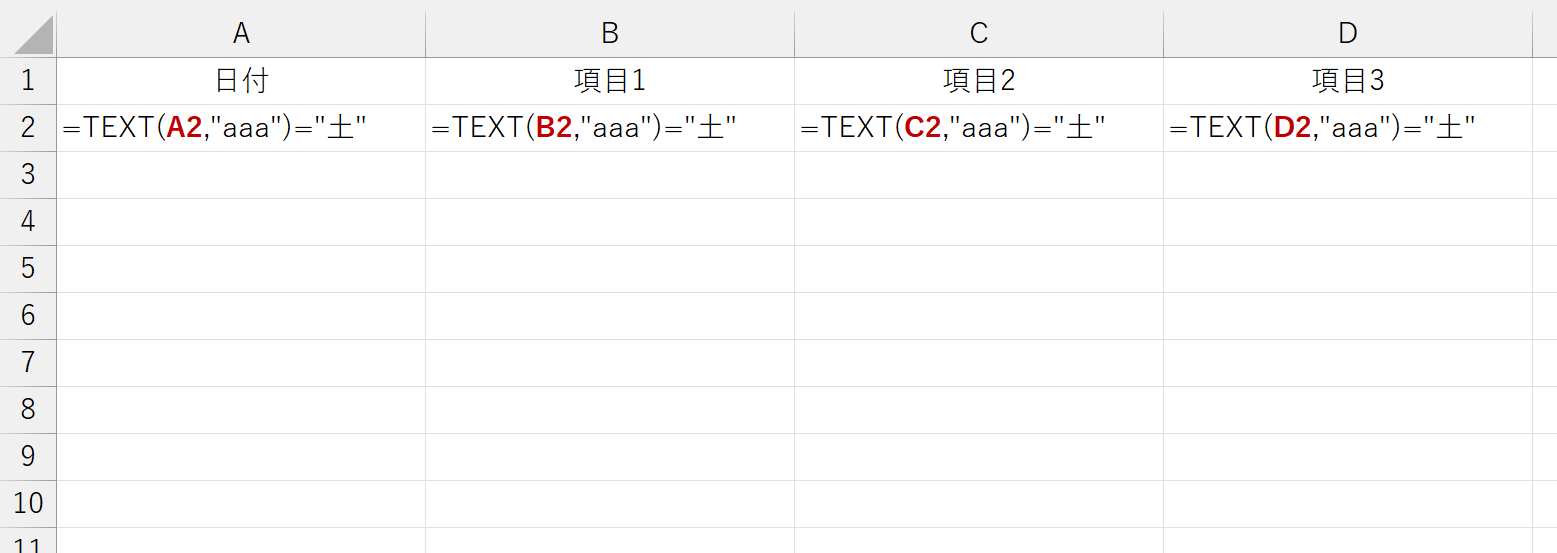The height and width of the screenshot is (553, 1557).
Task: Click empty cell B6
Action: (610, 316)
